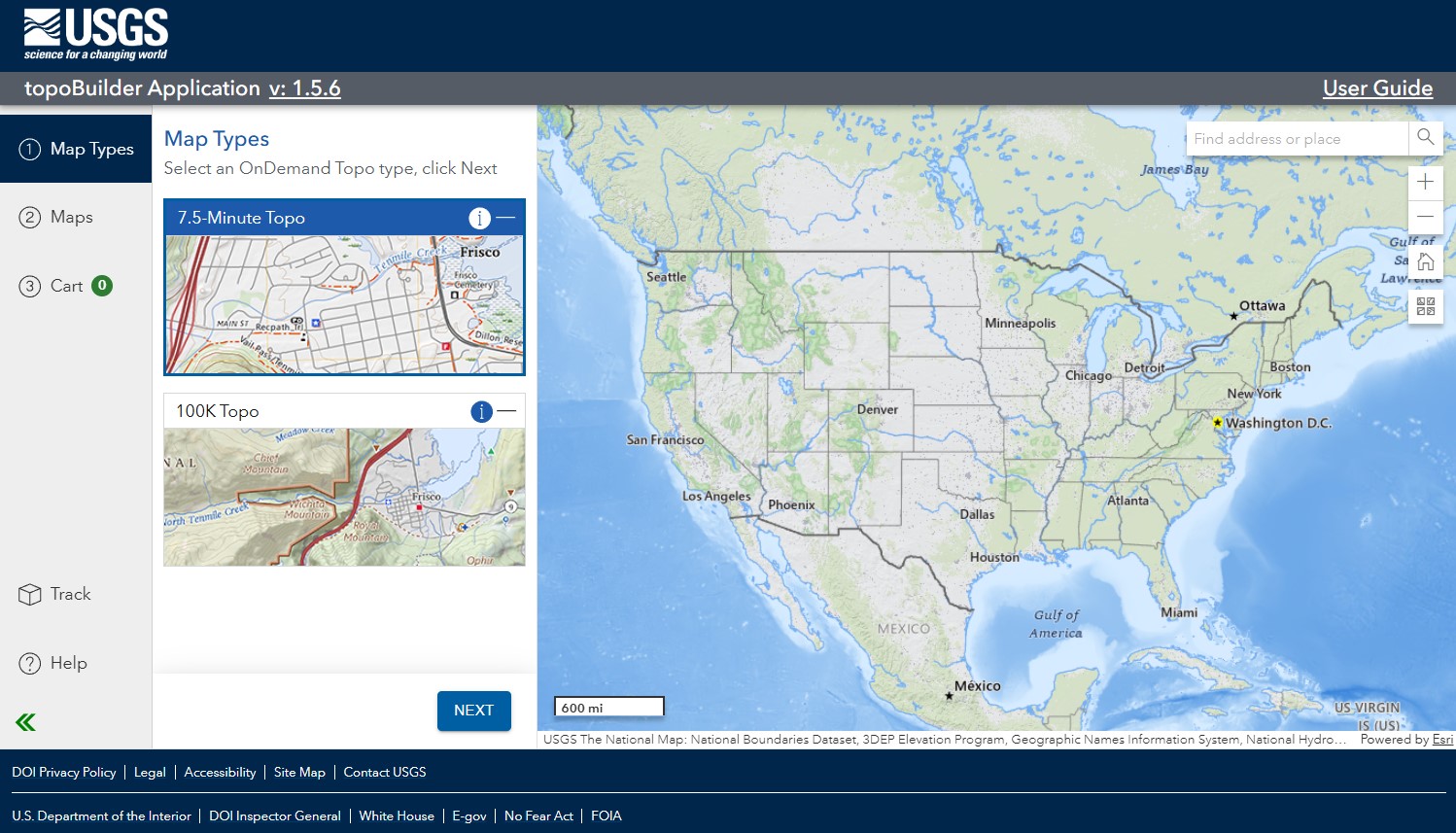This screenshot has height=833, width=1456.
Task: Open the User Guide link
Action: click(x=1377, y=88)
